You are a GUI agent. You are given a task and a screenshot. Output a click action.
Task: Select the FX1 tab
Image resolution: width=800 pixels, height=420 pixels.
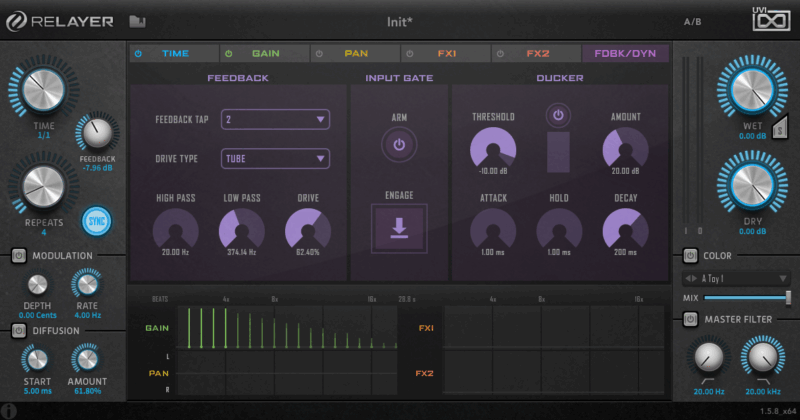coord(445,53)
